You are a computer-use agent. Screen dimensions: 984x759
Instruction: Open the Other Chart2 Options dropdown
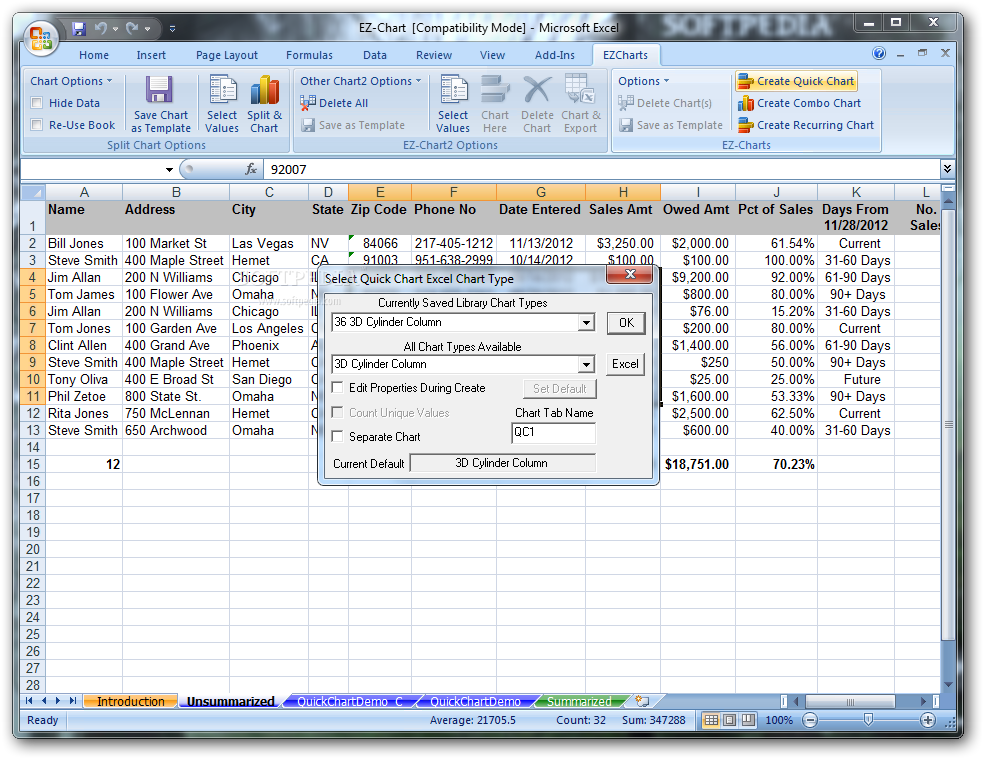tap(360, 81)
